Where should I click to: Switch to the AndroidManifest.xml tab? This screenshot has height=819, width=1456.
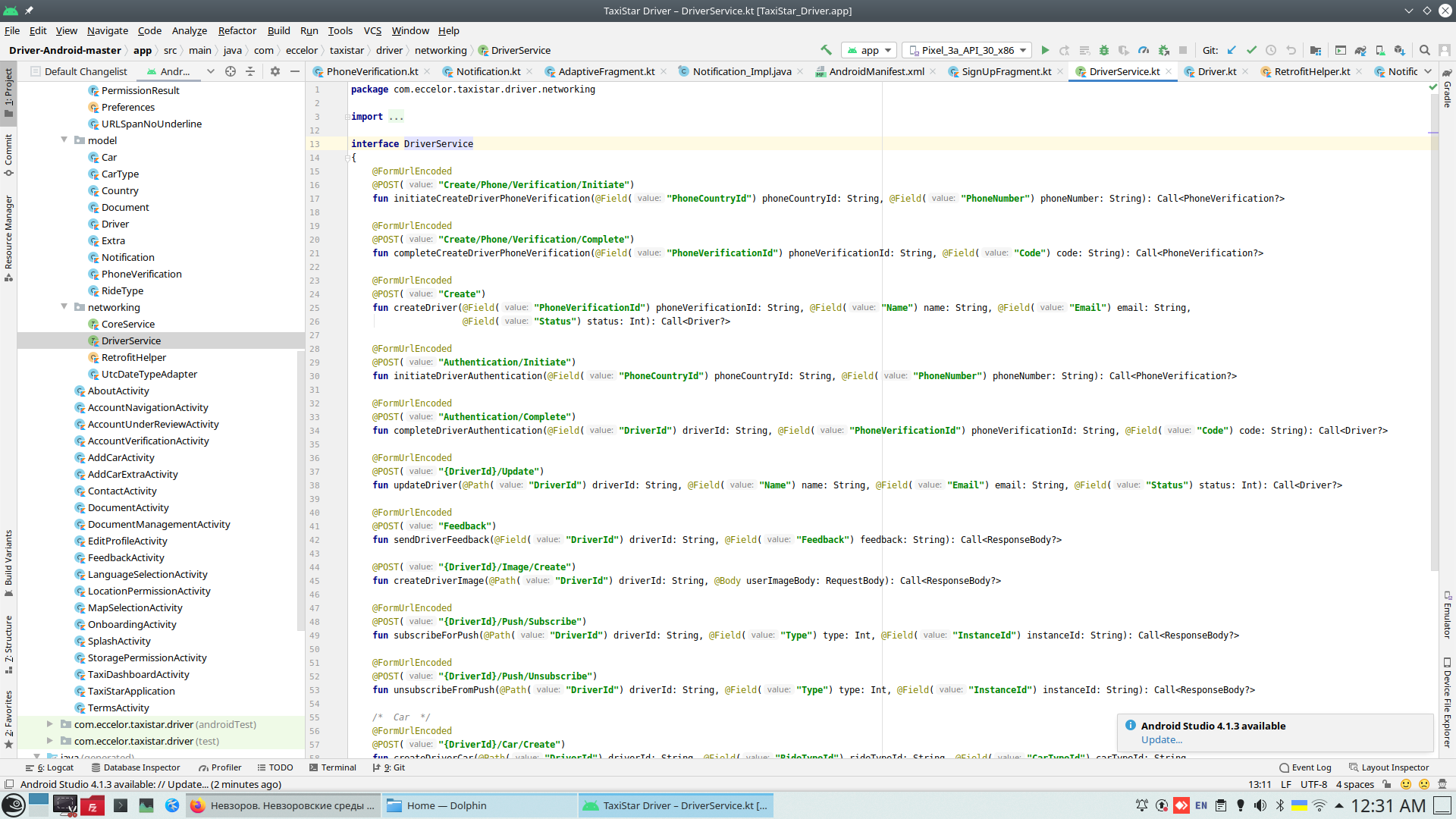876,71
